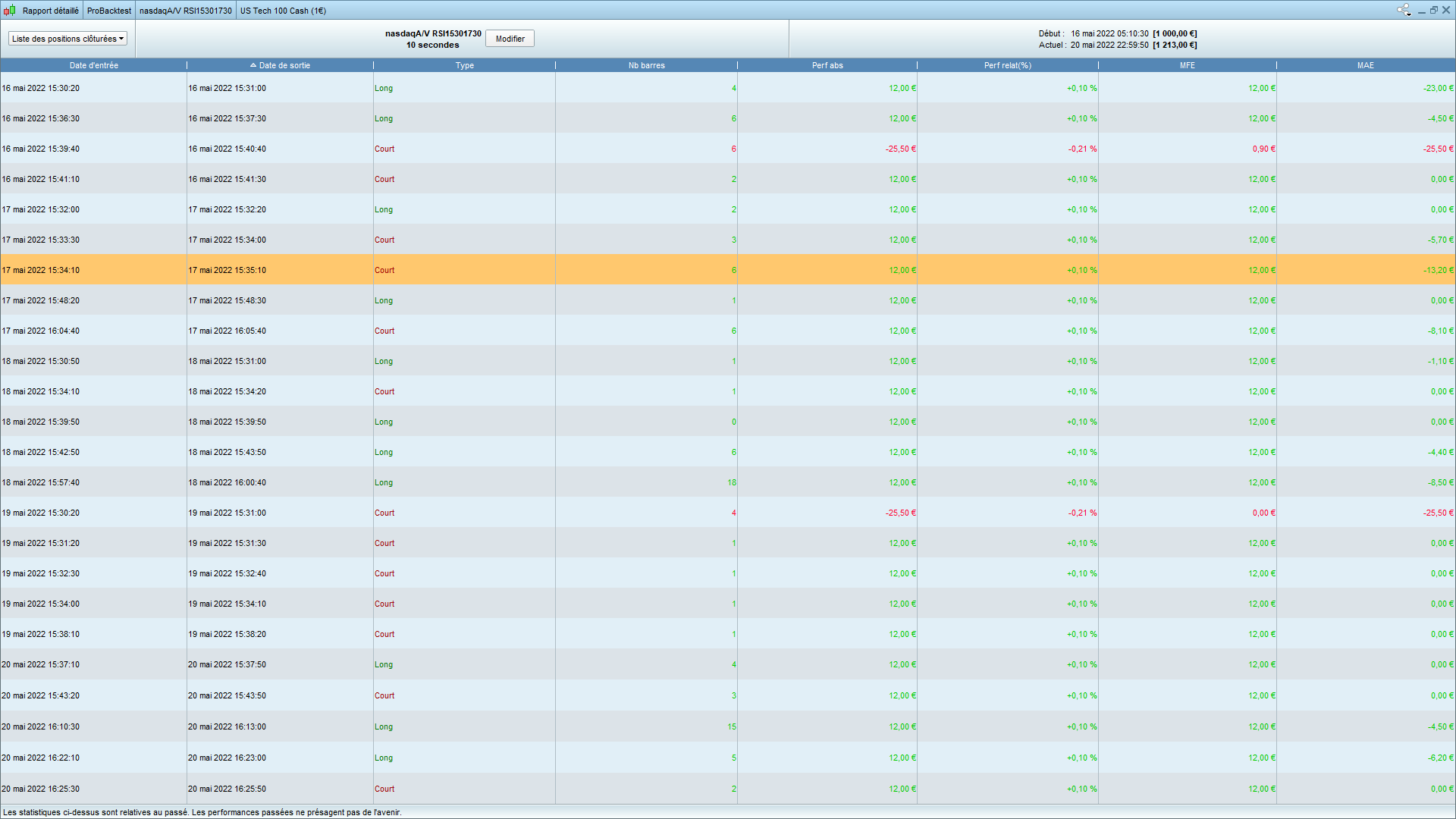The image size is (1456, 819).
Task: Sort by Nb barres column
Action: [646, 65]
